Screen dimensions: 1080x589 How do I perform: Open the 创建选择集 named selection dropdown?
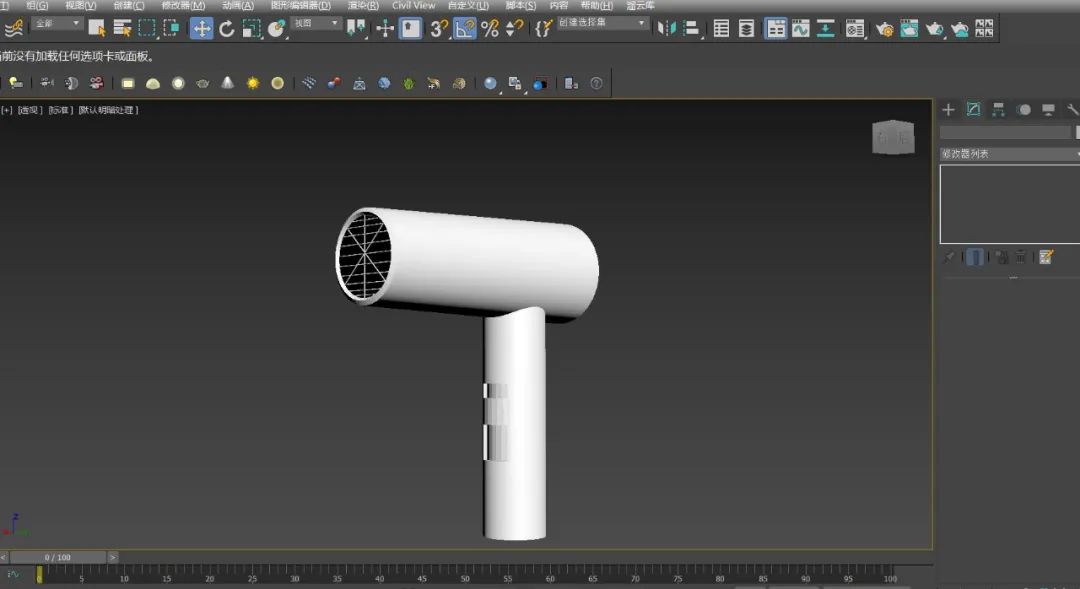[603, 23]
